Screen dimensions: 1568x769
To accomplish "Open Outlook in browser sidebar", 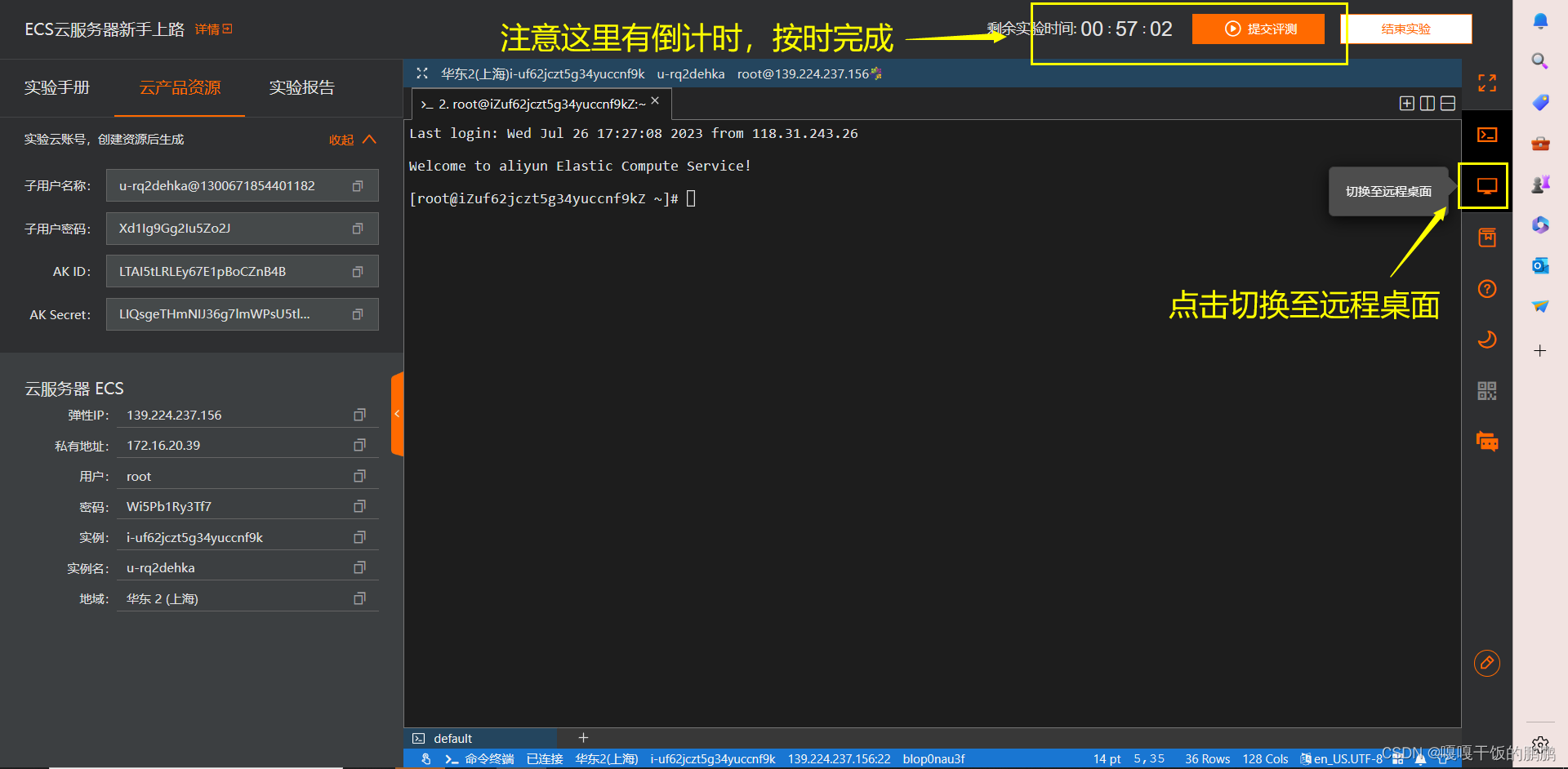I will coord(1539,265).
